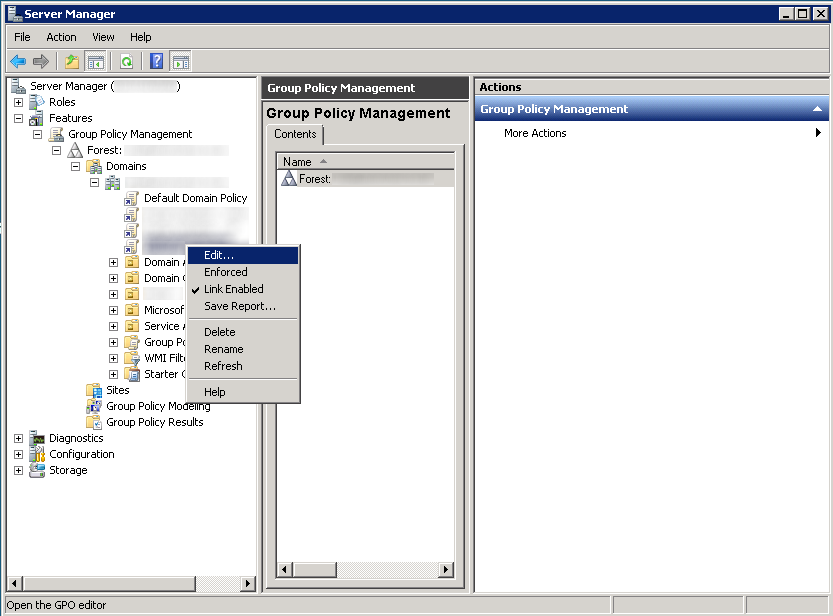Screen dimensions: 833x616
Task: Select the Roles label in the tree
Action: pos(62,102)
